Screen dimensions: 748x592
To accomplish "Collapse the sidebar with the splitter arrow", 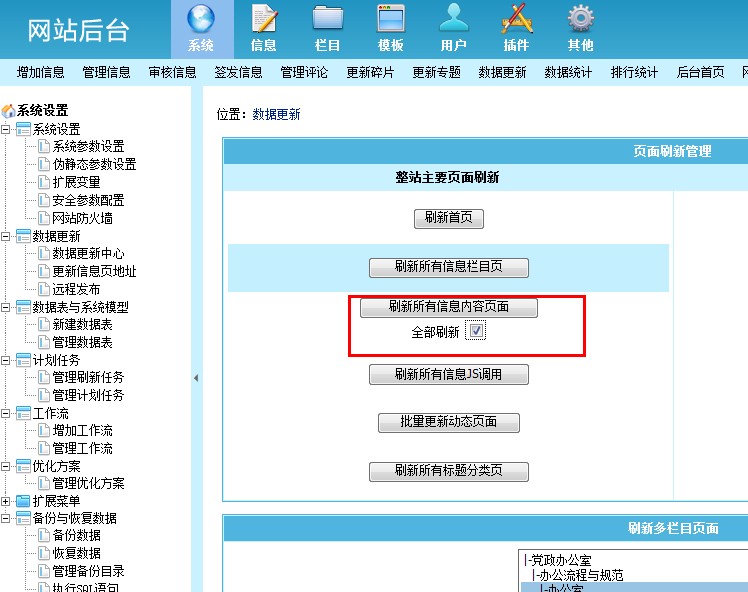I will pos(196,378).
